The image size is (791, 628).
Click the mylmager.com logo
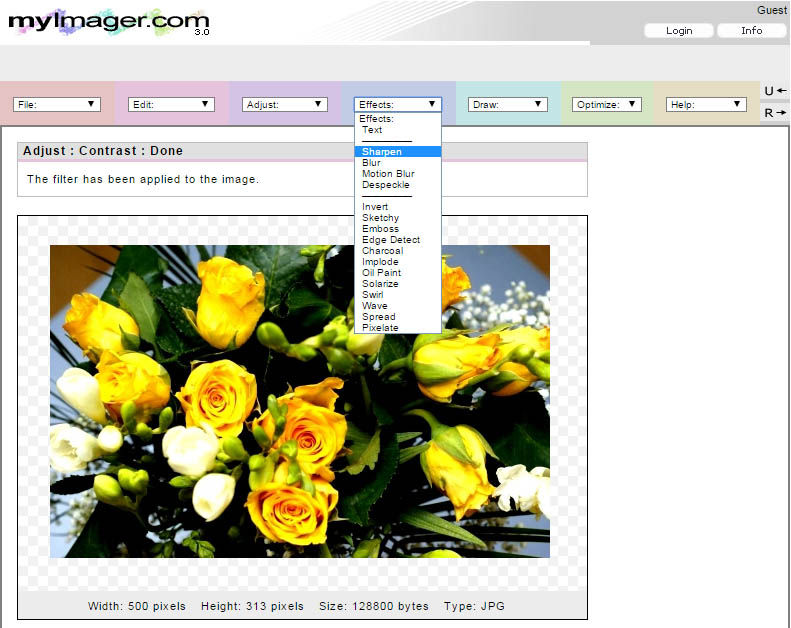(x=108, y=22)
